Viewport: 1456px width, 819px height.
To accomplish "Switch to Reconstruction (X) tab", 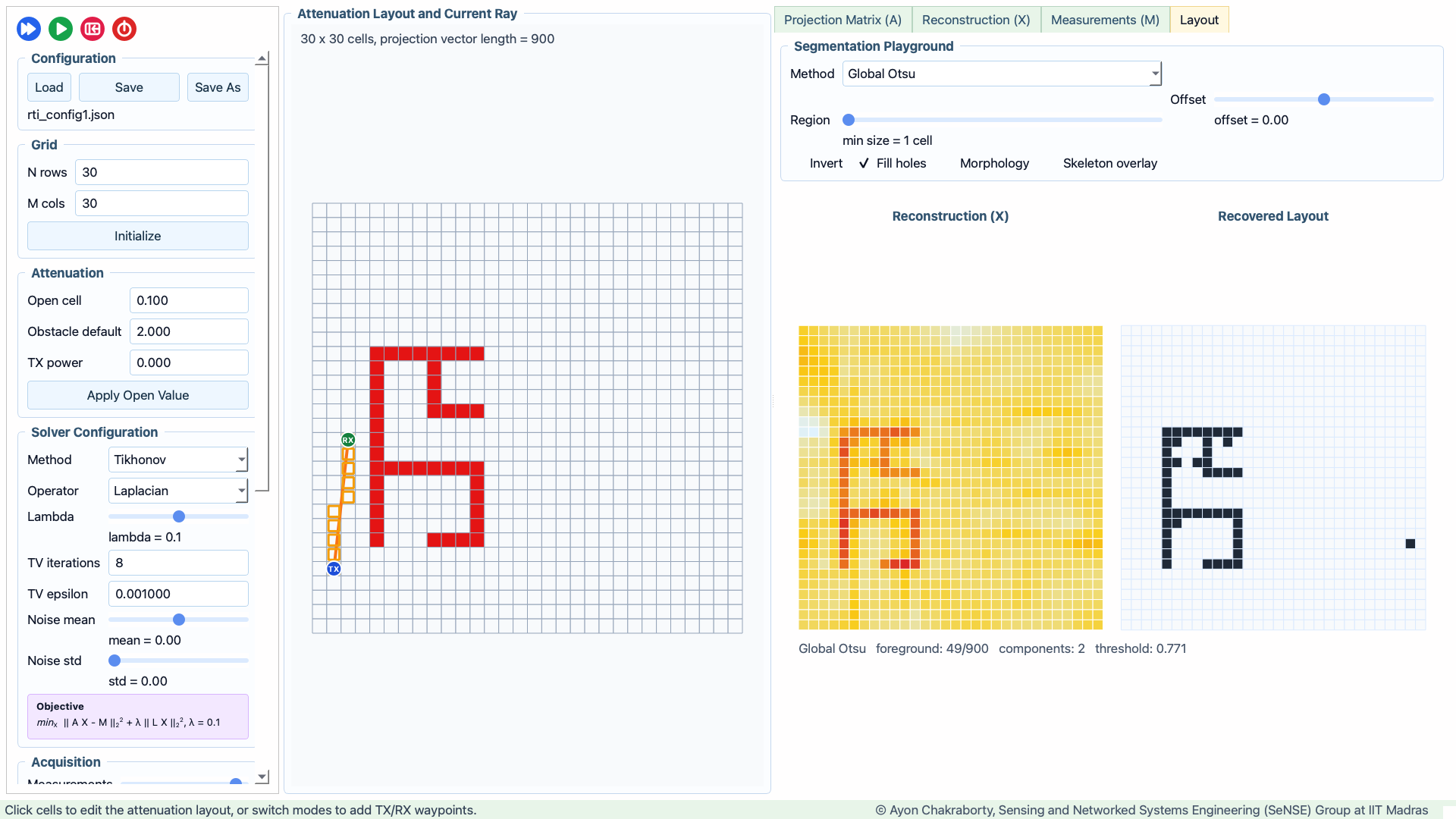I will (976, 20).
